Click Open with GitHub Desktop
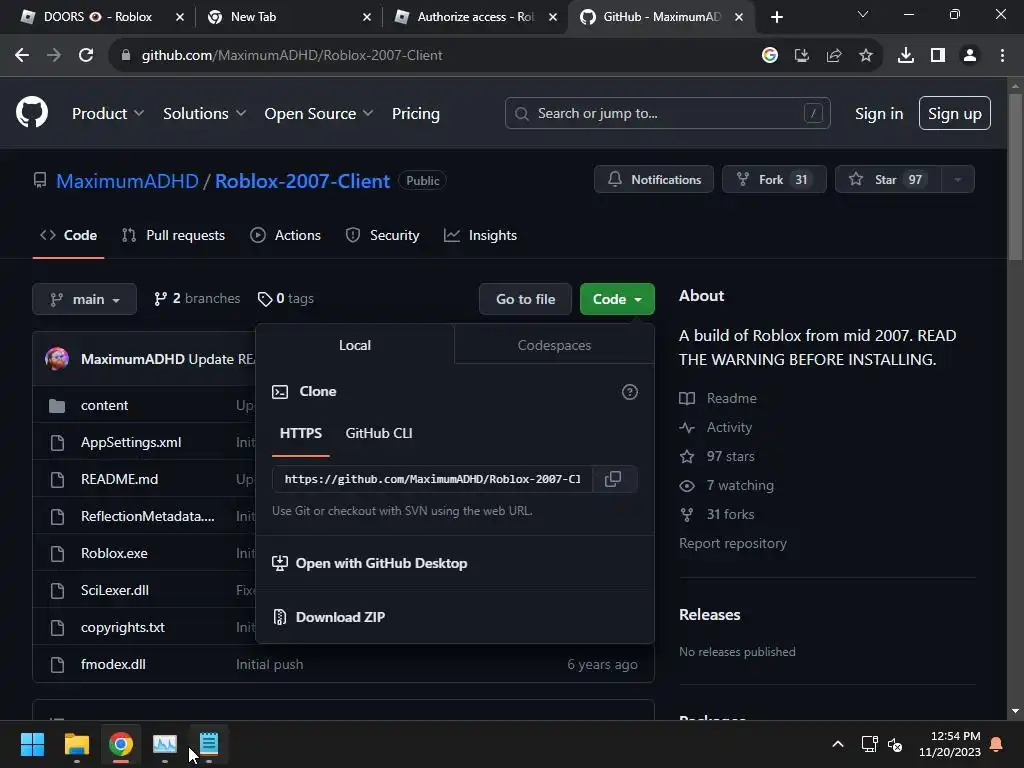The image size is (1024, 768). [x=381, y=564]
